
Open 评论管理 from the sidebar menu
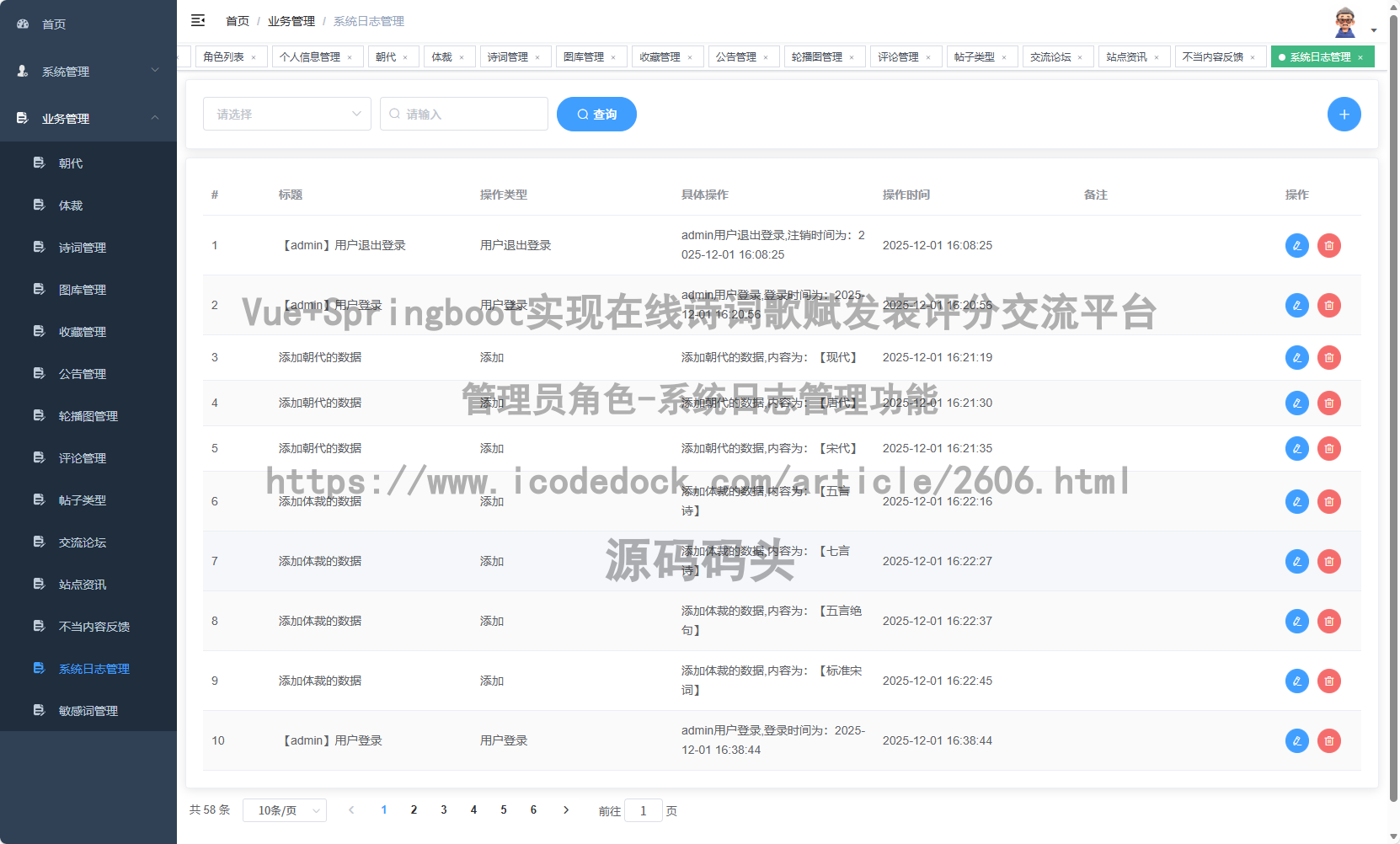pos(82,457)
